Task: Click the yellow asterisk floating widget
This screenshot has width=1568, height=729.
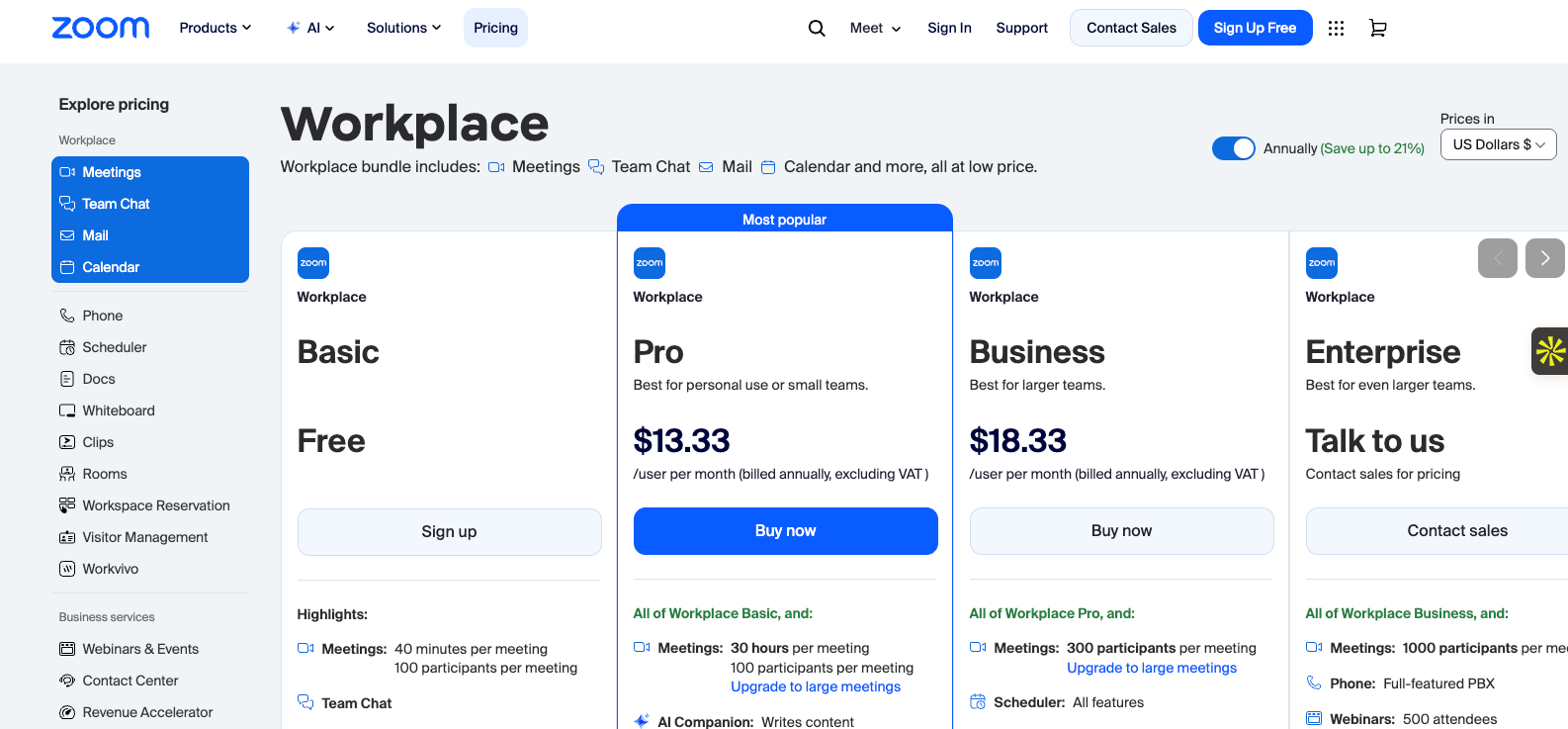Action: [1550, 351]
